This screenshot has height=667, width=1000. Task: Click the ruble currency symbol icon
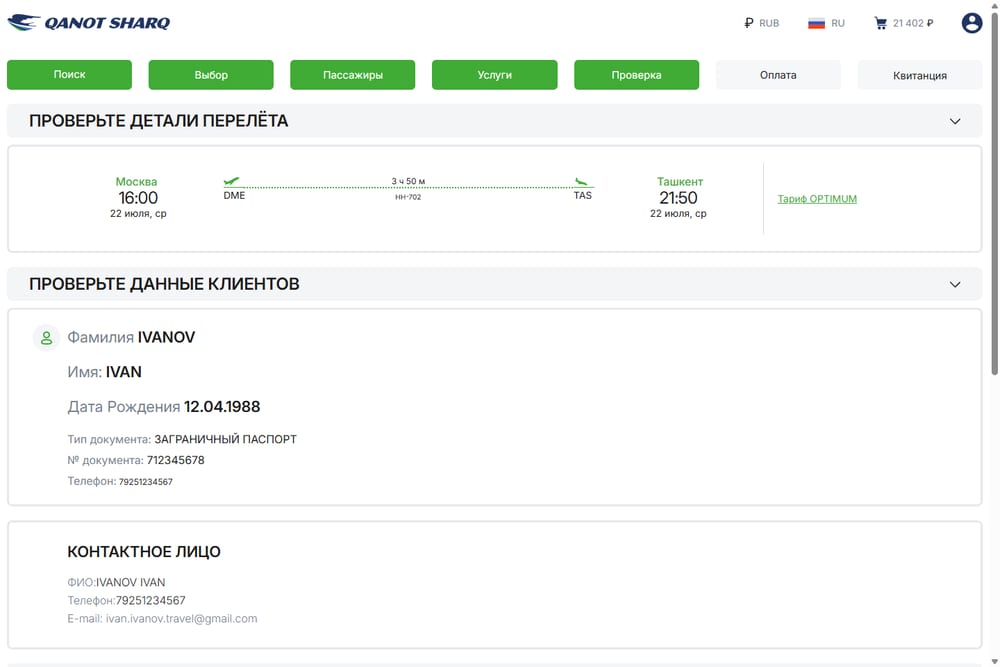[749, 23]
